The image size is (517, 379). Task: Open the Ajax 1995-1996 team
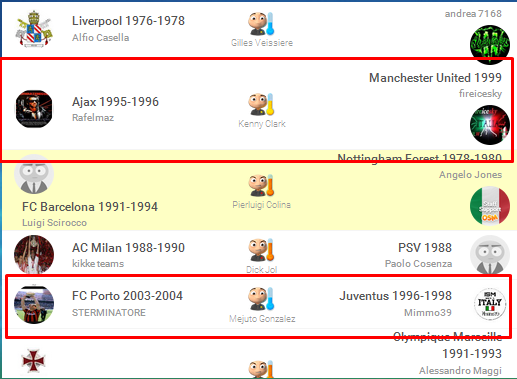click(115, 102)
